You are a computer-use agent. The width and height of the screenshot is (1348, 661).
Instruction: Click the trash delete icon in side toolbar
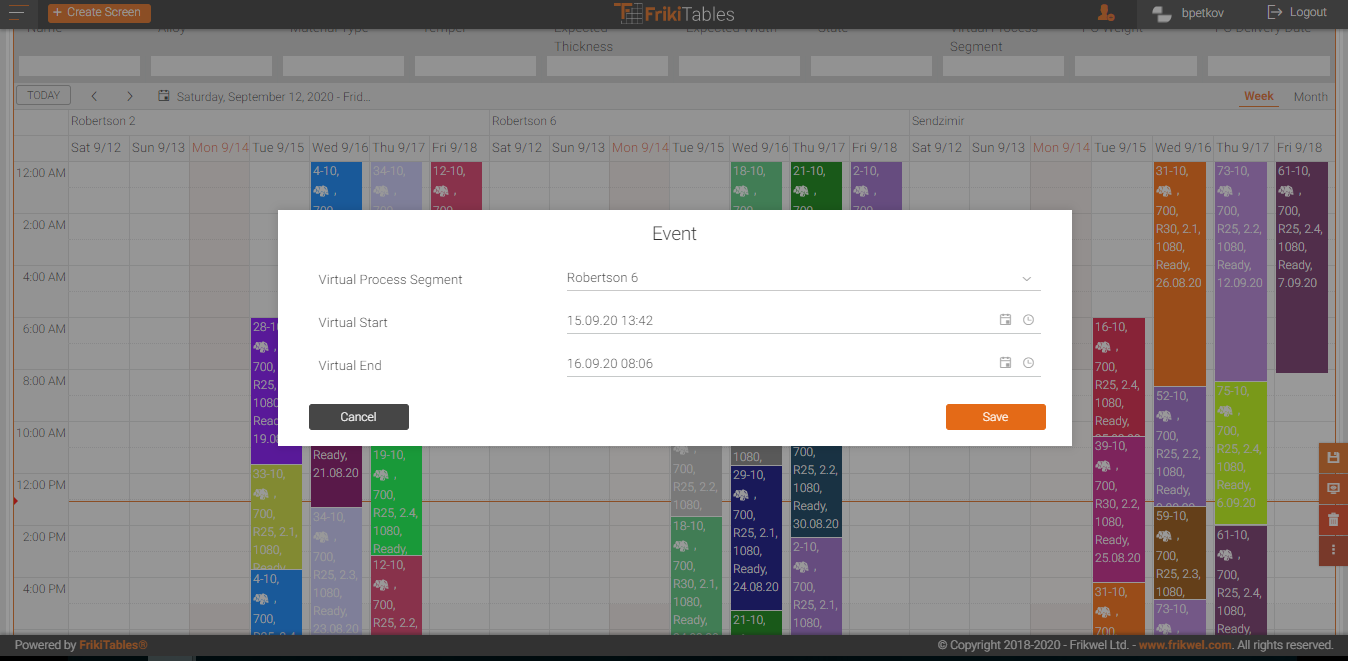click(1332, 520)
